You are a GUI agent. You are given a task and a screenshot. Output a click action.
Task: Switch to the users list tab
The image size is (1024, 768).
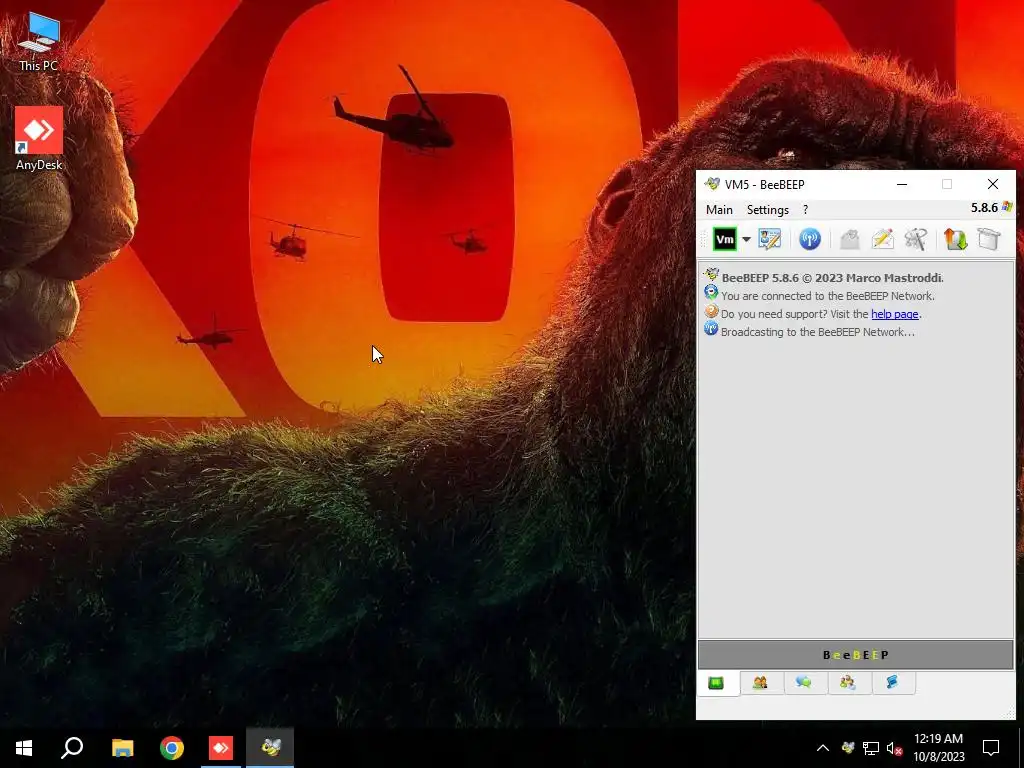coord(760,683)
